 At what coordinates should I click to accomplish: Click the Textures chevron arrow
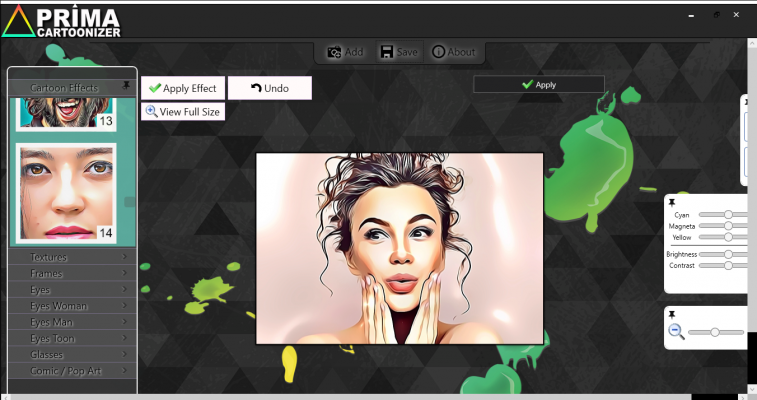(x=125, y=256)
